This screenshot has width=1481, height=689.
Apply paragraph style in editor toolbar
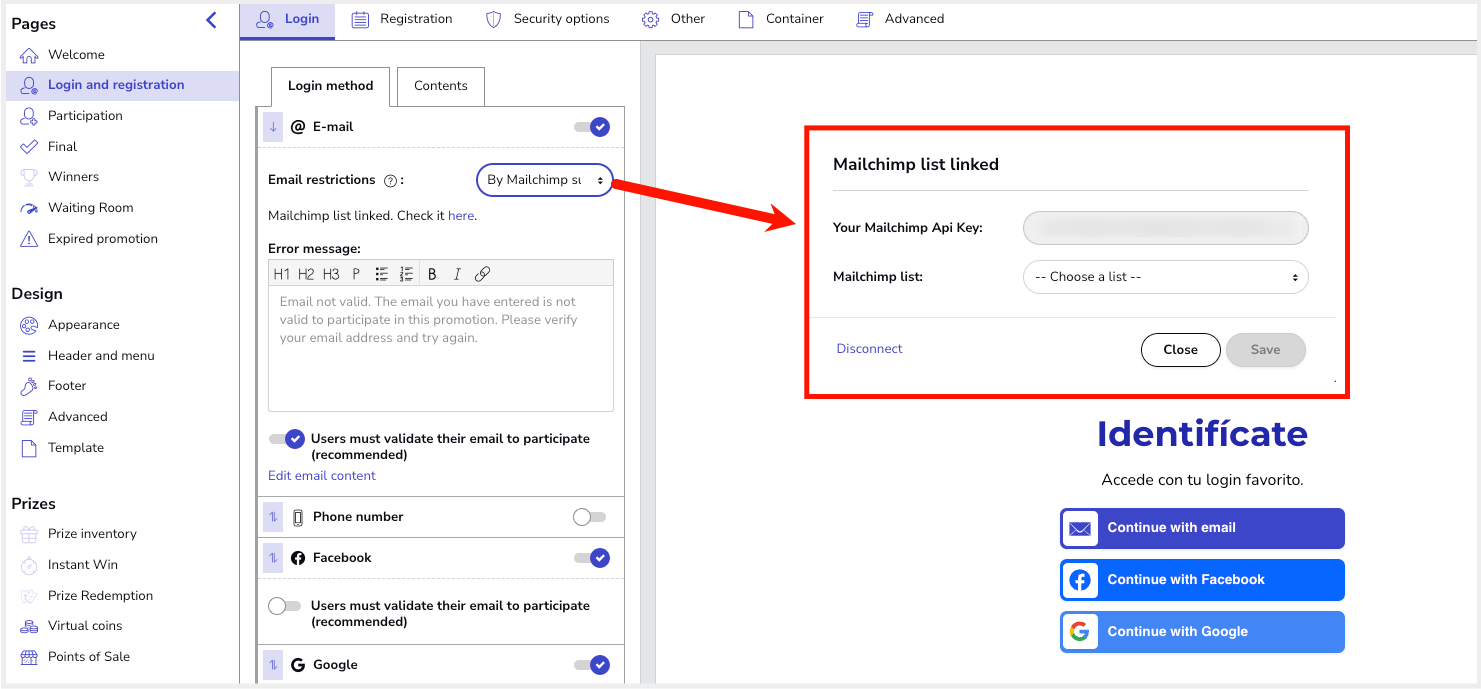[x=356, y=274]
